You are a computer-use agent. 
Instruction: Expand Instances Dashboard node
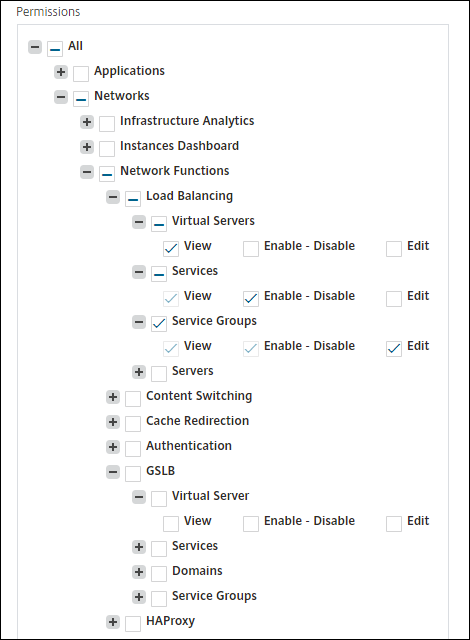coord(87,147)
